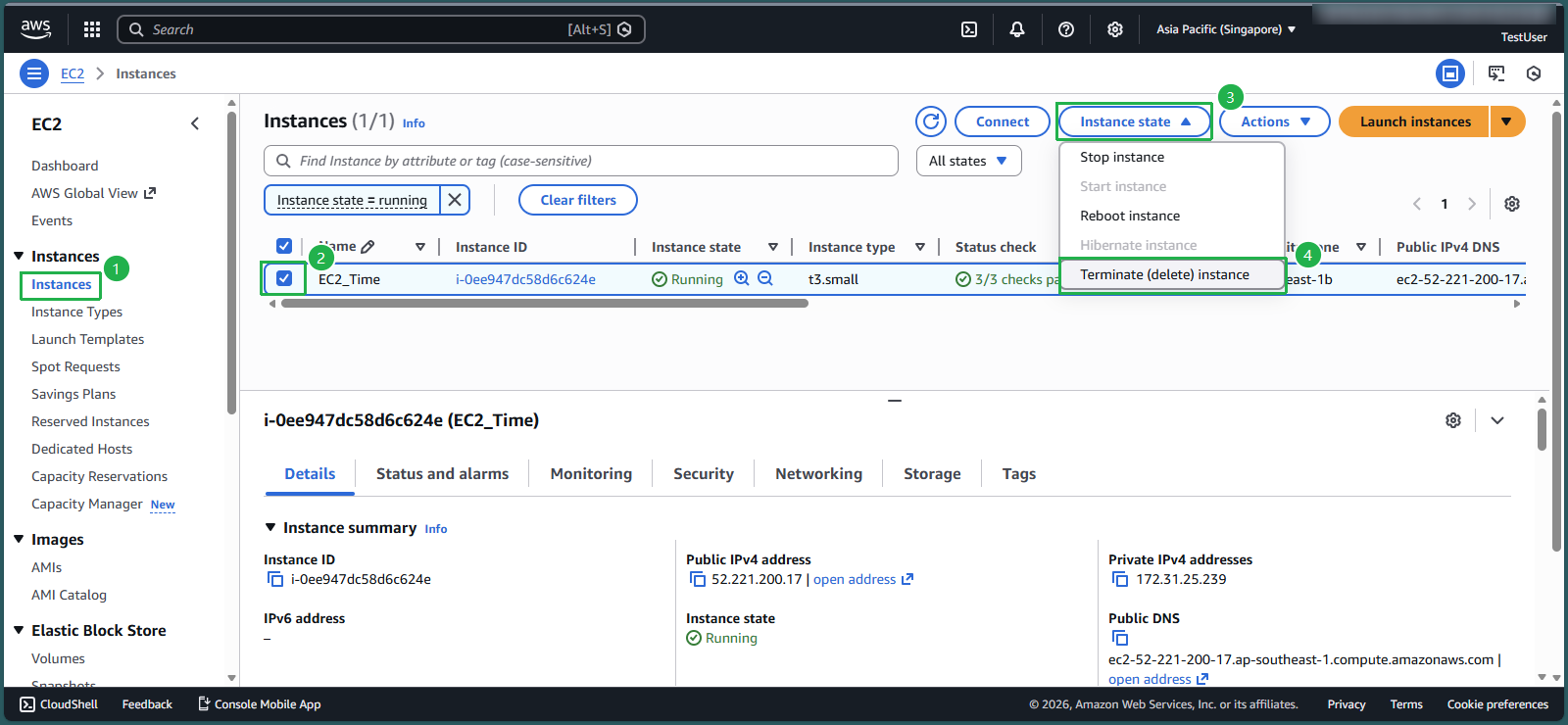Image resolution: width=1568 pixels, height=725 pixels.
Task: Open Launch instances split arrow
Action: point(1507,121)
